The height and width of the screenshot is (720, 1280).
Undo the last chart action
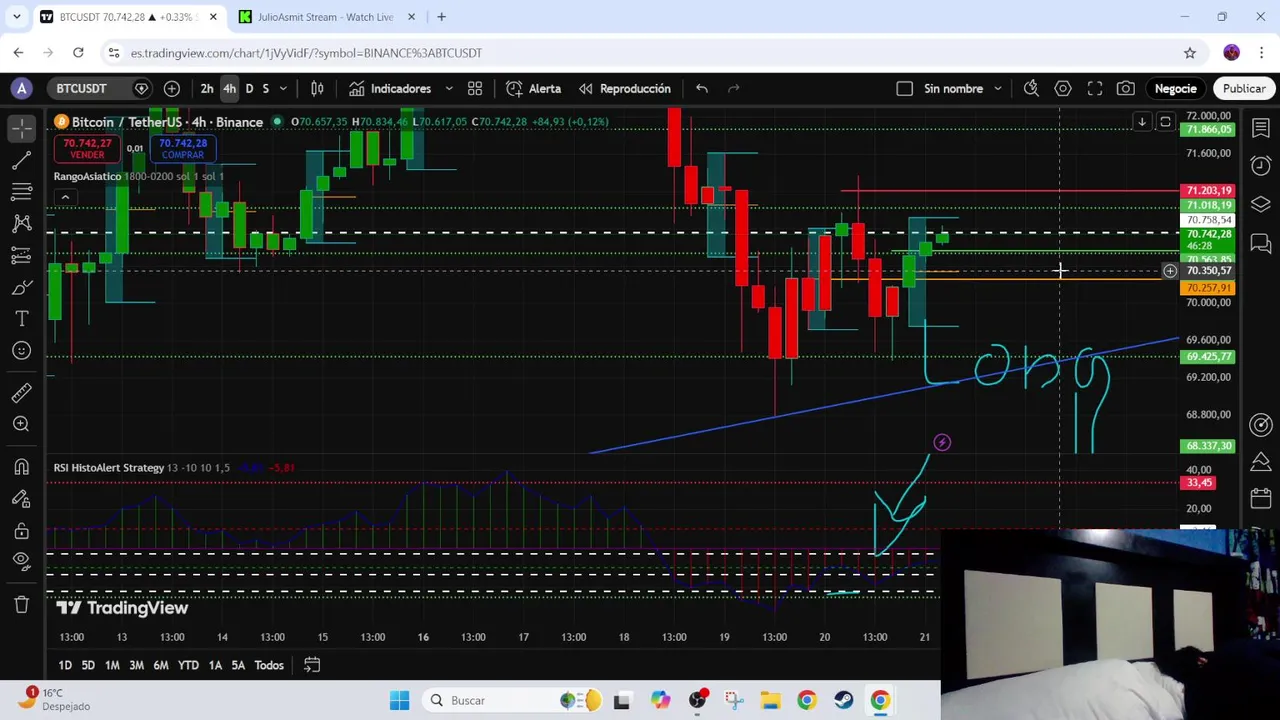pos(702,89)
